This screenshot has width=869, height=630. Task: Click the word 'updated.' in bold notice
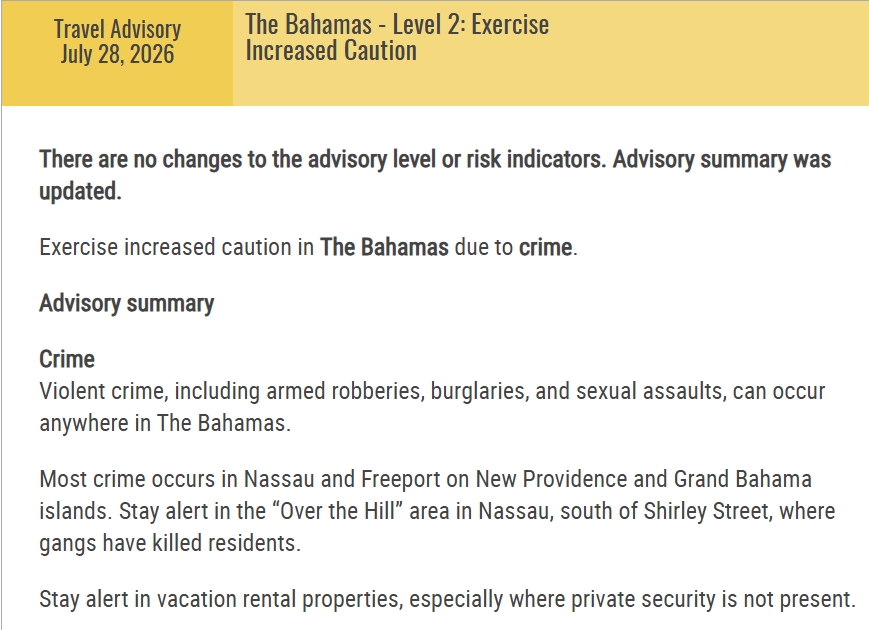click(x=80, y=191)
